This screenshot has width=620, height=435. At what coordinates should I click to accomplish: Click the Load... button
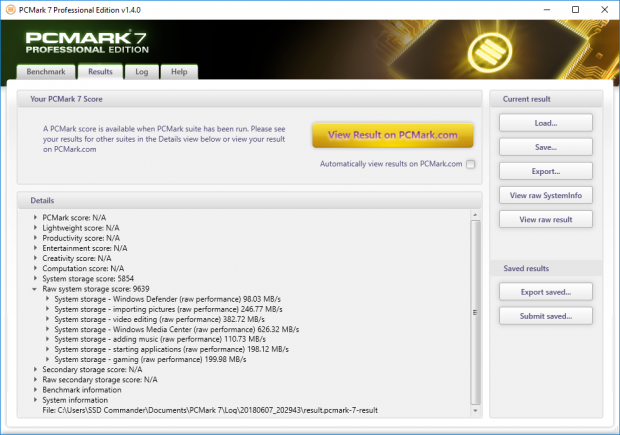(546, 123)
